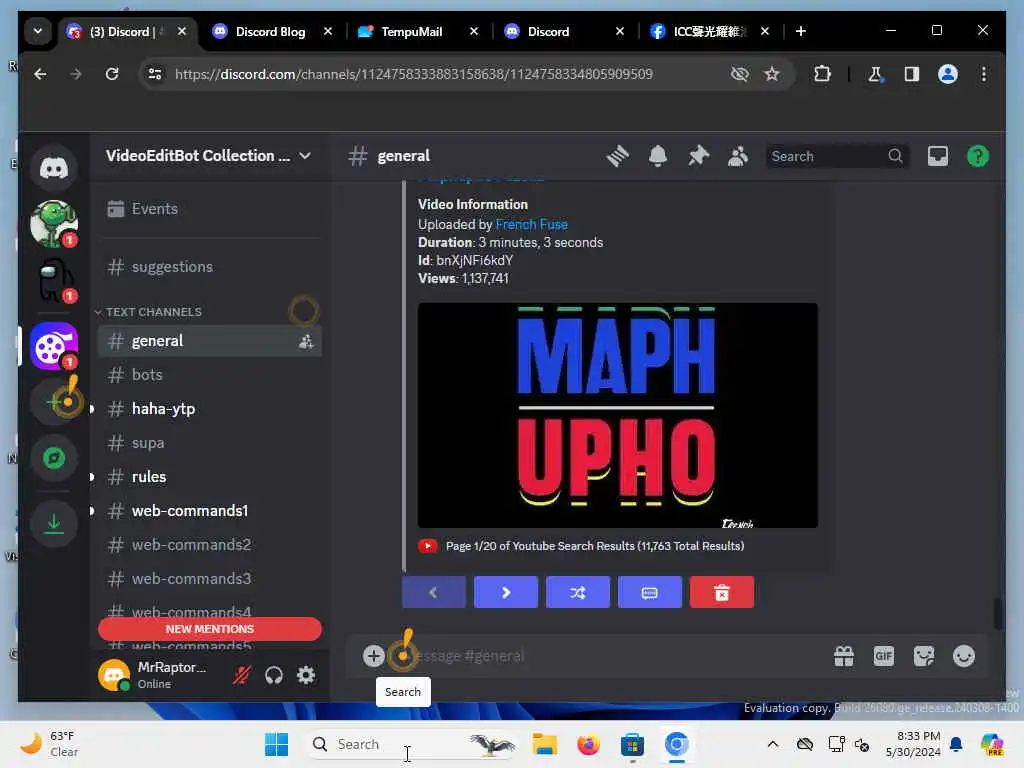This screenshot has width=1024, height=768.
Task: Open the tab search dropdown arrow
Action: click(x=38, y=31)
